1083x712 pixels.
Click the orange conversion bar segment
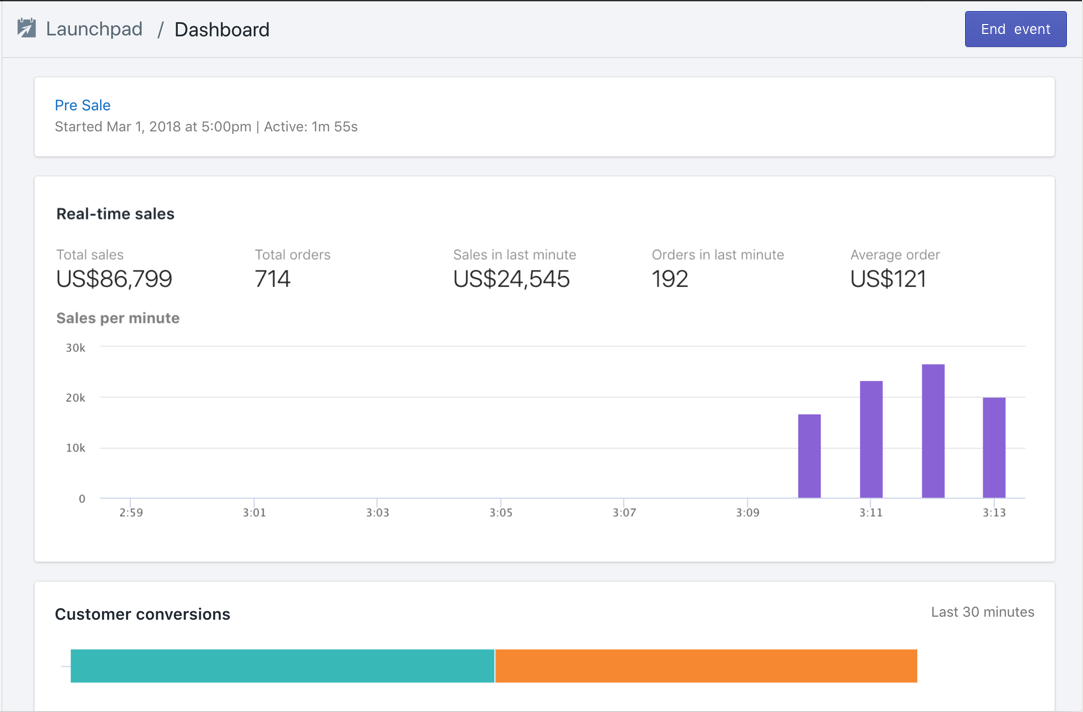706,666
